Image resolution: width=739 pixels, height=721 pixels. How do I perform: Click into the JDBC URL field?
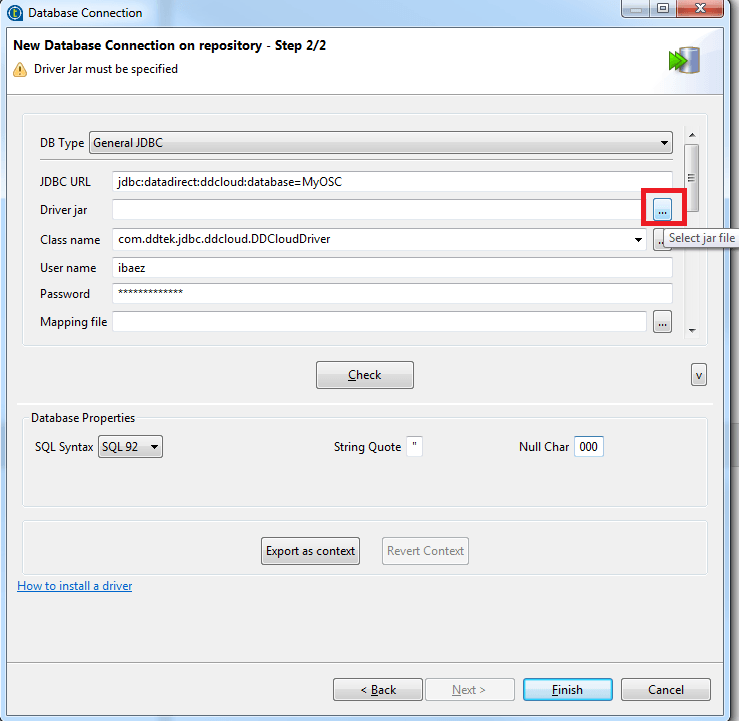392,182
